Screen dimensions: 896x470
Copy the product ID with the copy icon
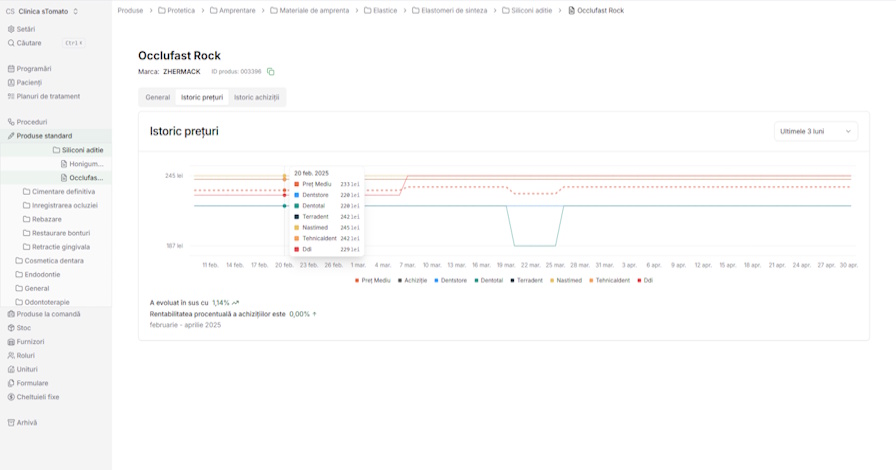271,72
